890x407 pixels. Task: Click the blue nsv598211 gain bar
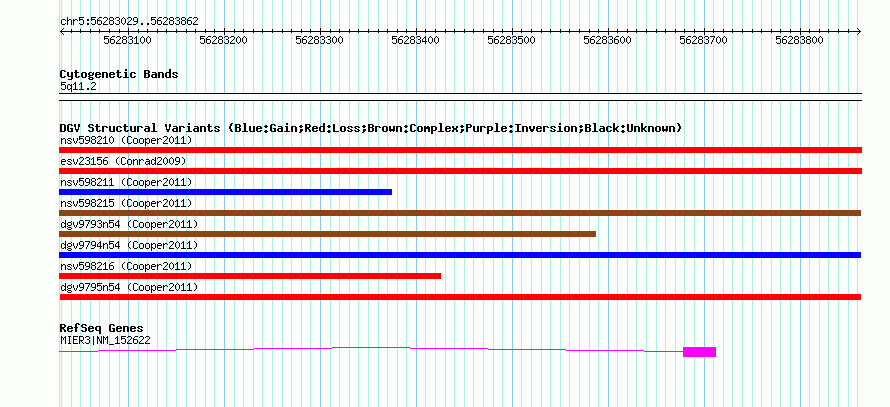[x=225, y=192]
